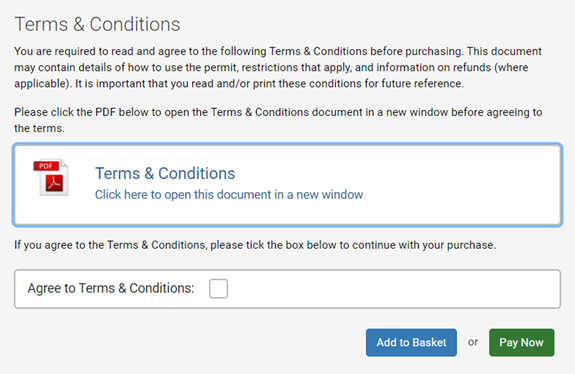Click the Adobe Acrobat logo on the document icon
Viewport: 575px width, 374px height.
click(x=54, y=183)
